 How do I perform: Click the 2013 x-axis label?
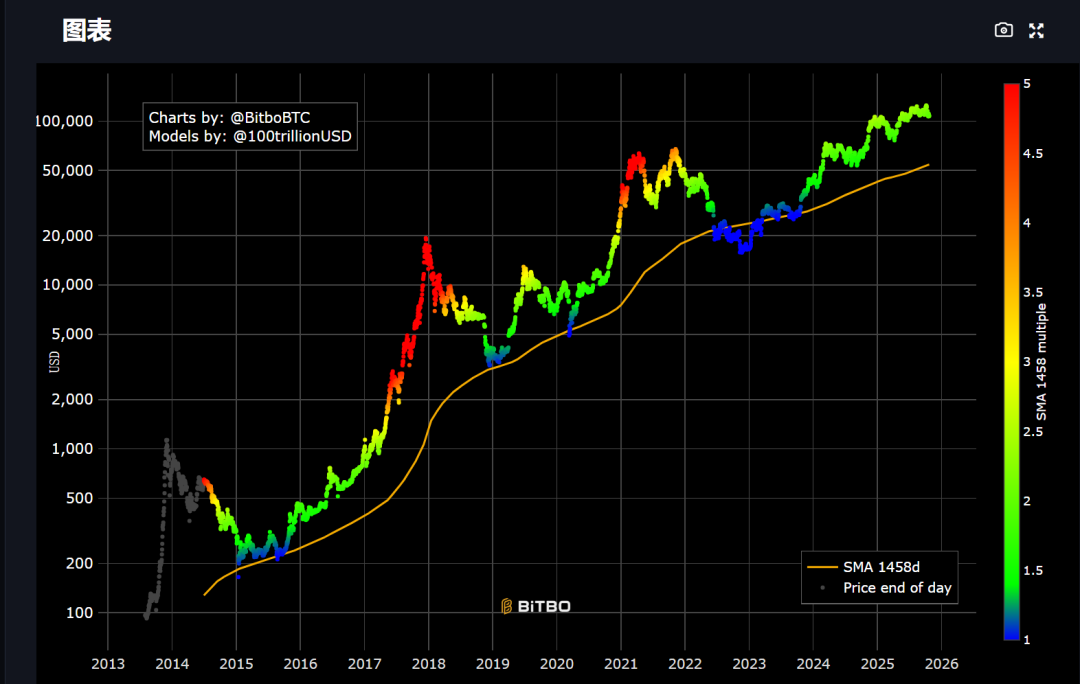108,664
